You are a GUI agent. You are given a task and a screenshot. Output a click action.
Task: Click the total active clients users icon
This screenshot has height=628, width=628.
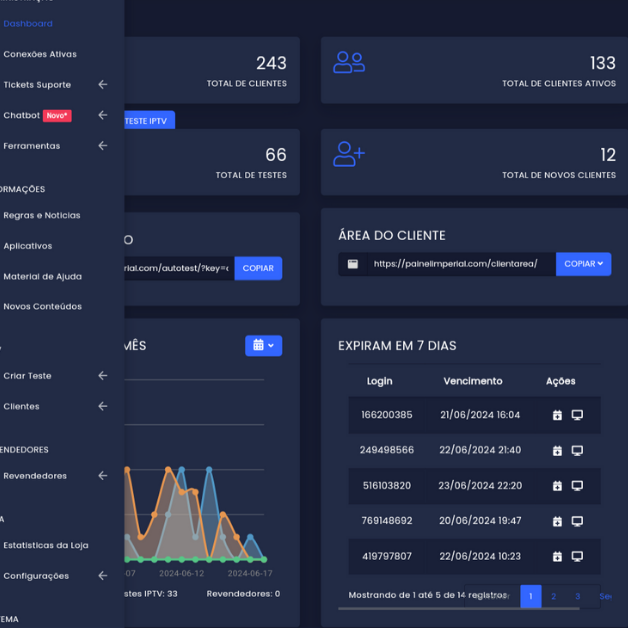tap(349, 62)
